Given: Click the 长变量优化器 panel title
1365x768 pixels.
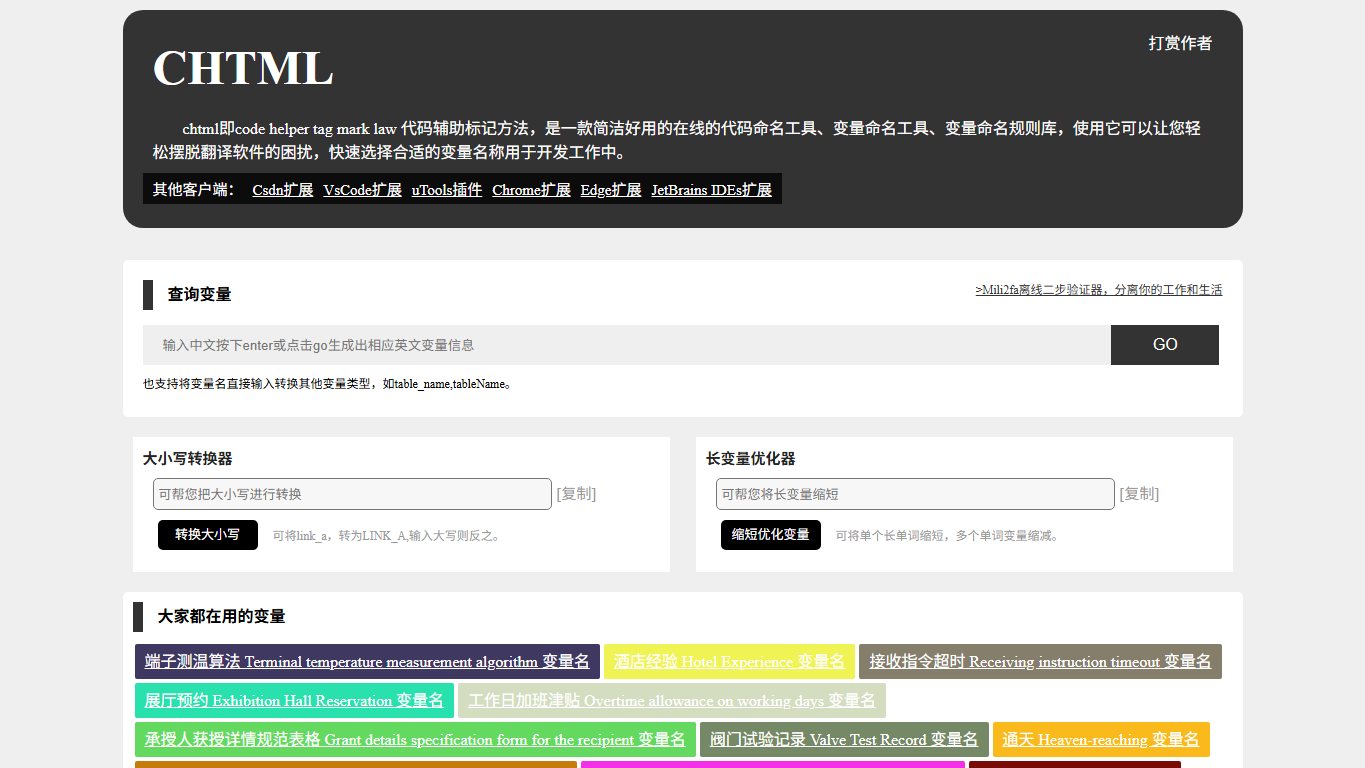Looking at the screenshot, I should 751,459.
